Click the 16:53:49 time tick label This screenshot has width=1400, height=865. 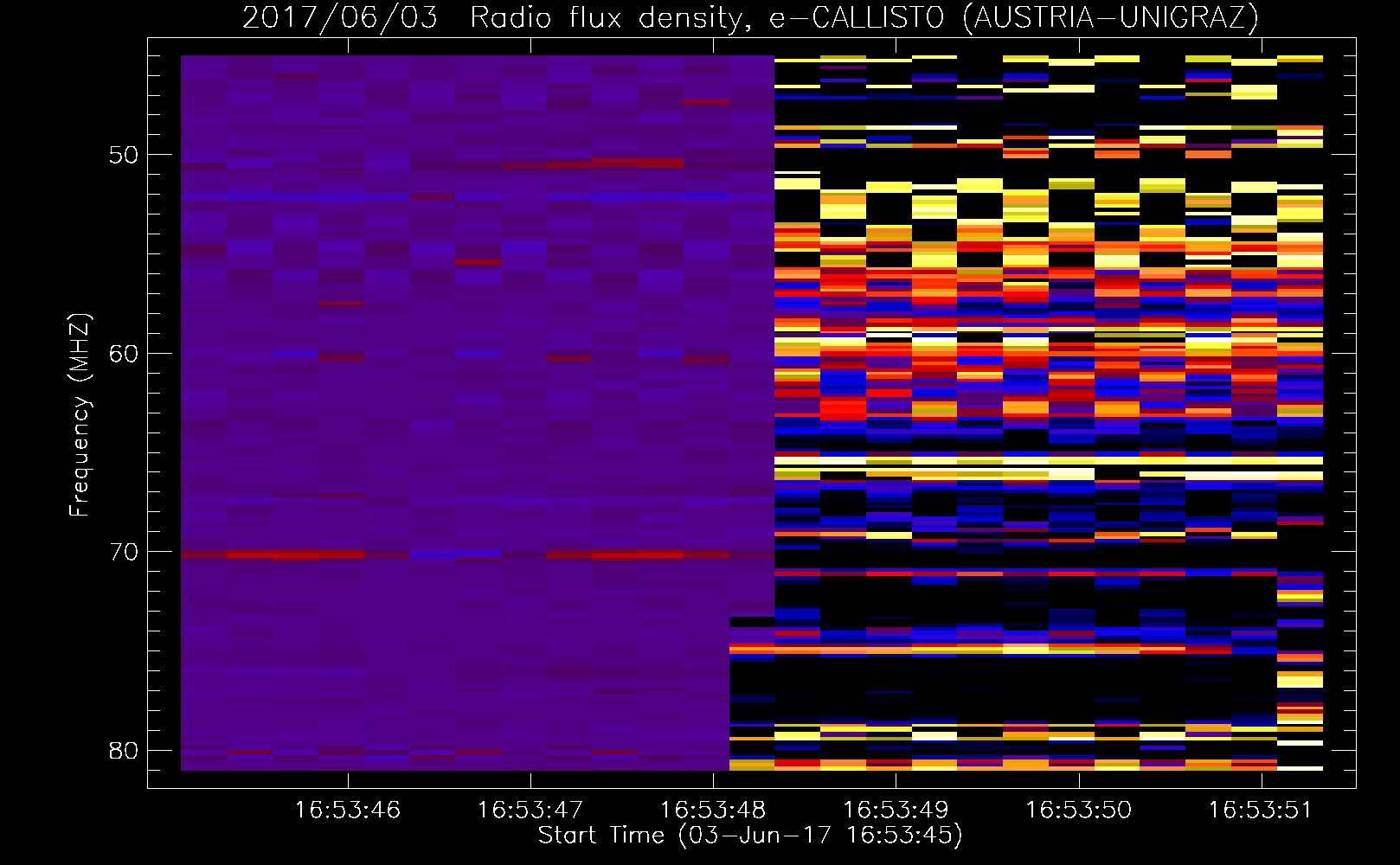tap(896, 811)
